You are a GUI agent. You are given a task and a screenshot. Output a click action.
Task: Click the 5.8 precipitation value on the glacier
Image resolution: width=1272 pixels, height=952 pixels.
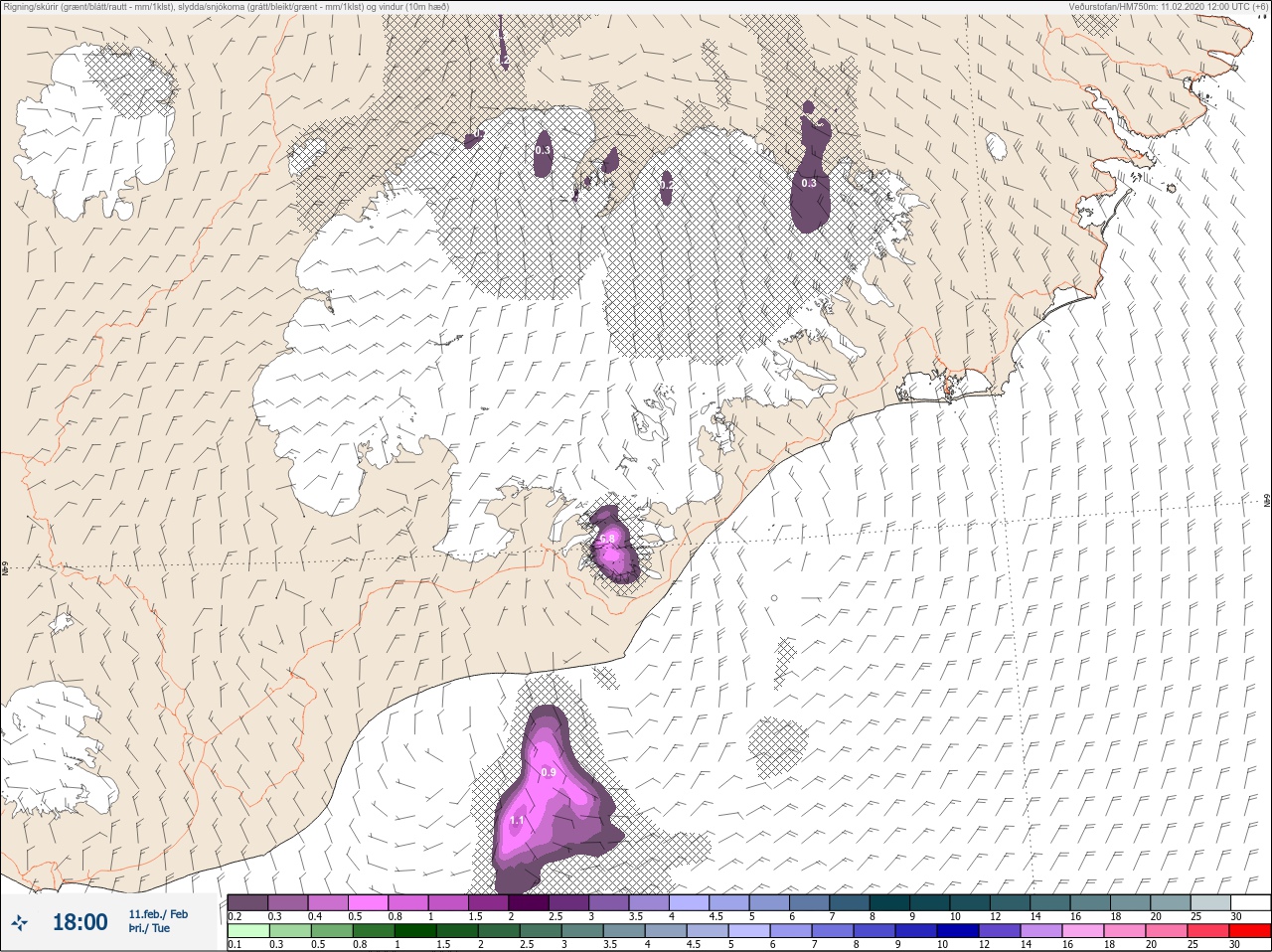(x=608, y=538)
